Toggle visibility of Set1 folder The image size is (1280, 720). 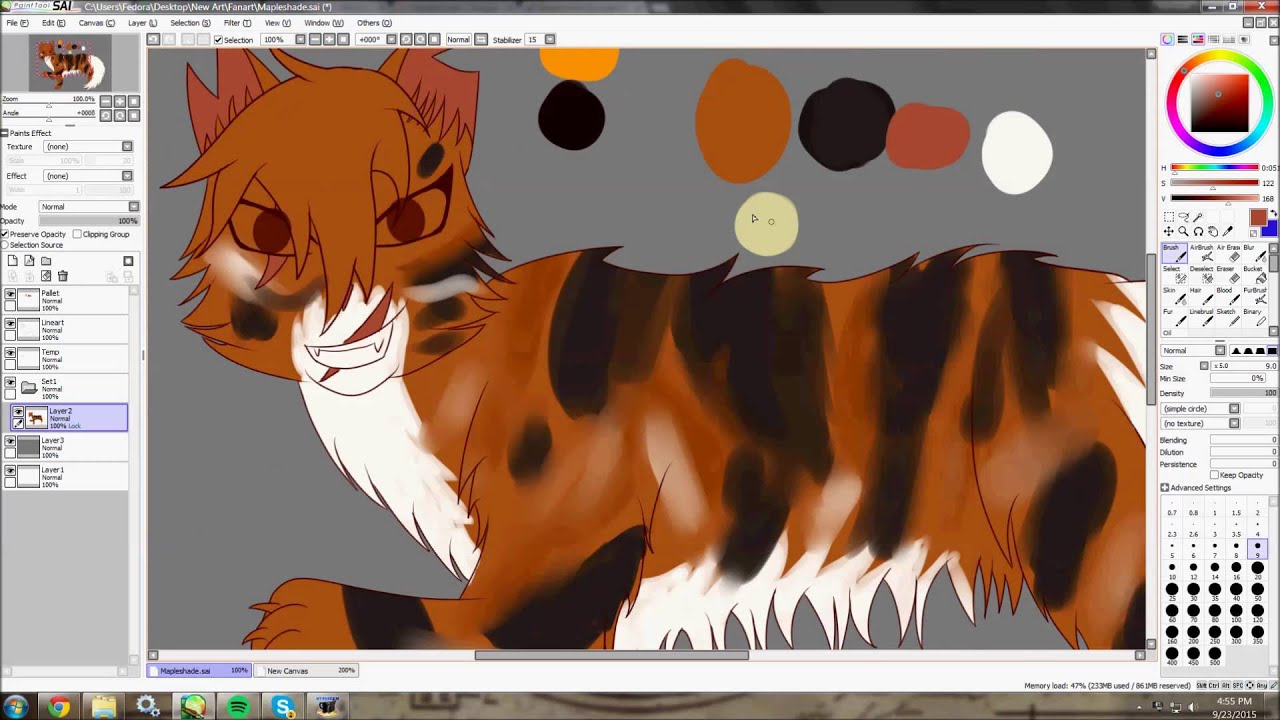pyautogui.click(x=10, y=382)
